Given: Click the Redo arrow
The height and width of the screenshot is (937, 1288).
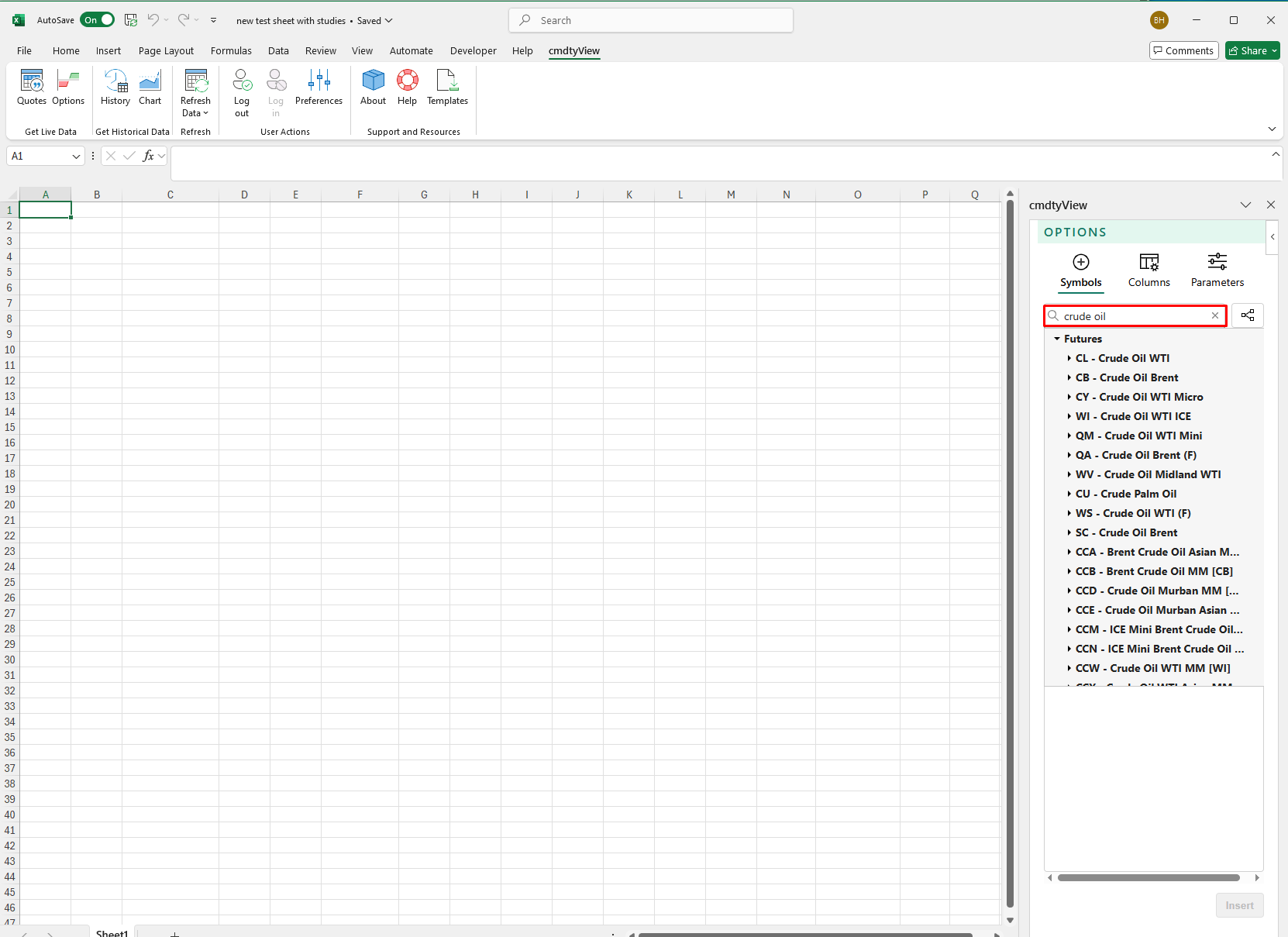Looking at the screenshot, I should (184, 20).
